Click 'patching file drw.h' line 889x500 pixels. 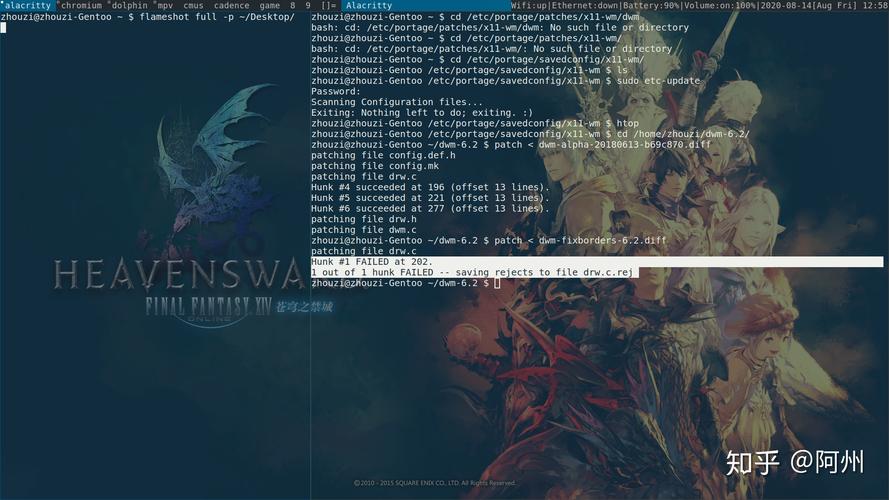(x=363, y=219)
